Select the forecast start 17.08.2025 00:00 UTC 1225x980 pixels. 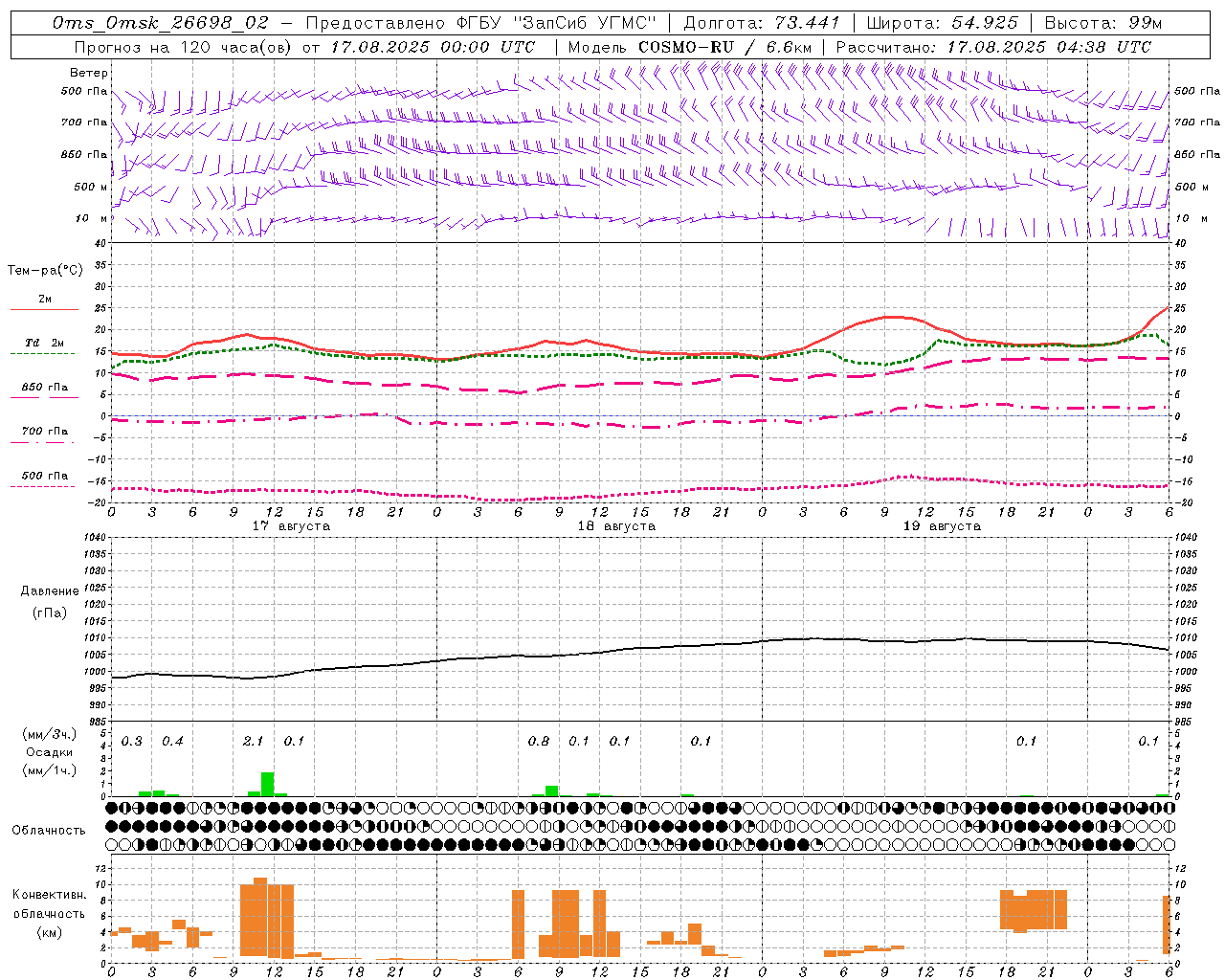pyautogui.click(x=433, y=47)
